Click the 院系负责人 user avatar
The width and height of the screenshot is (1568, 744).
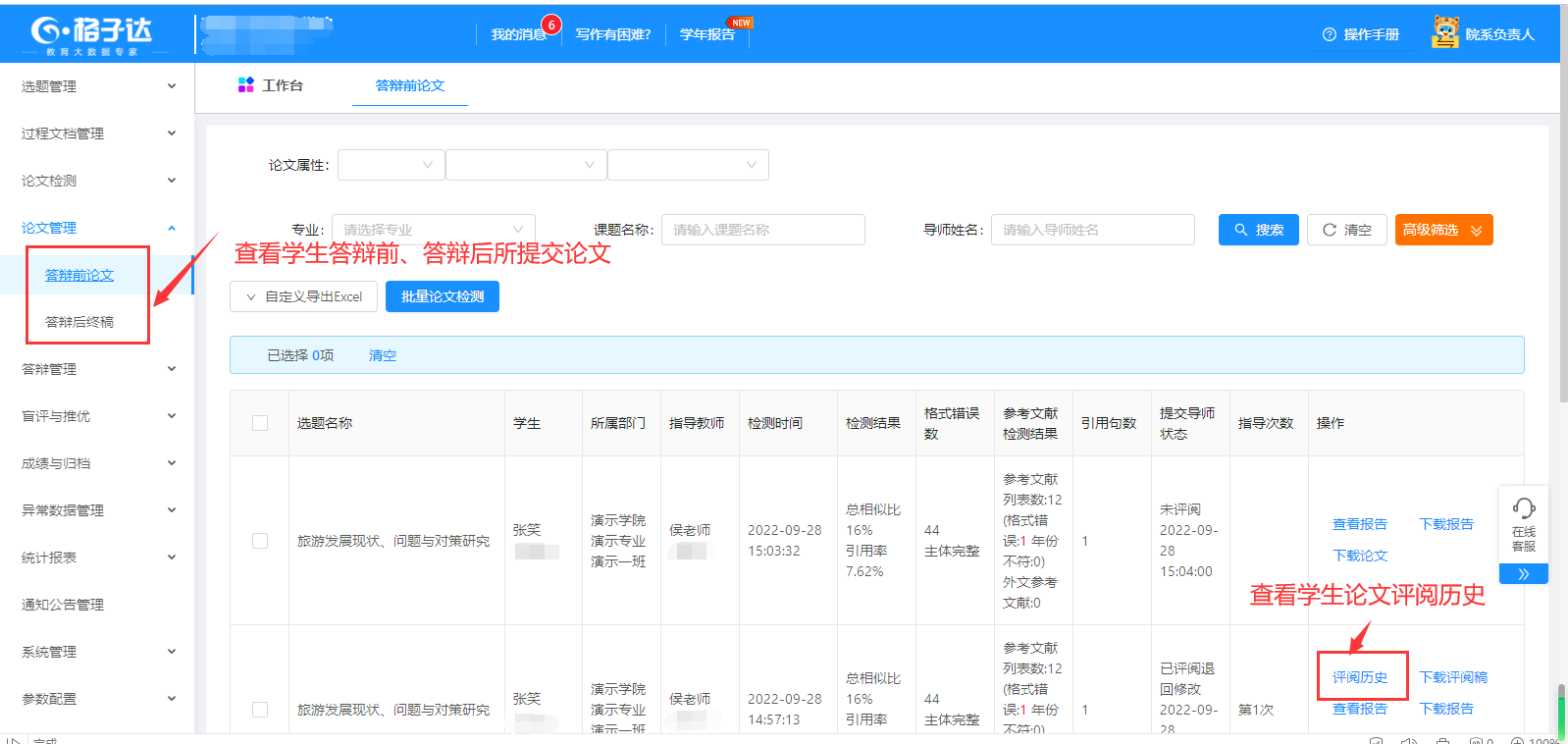tap(1444, 33)
